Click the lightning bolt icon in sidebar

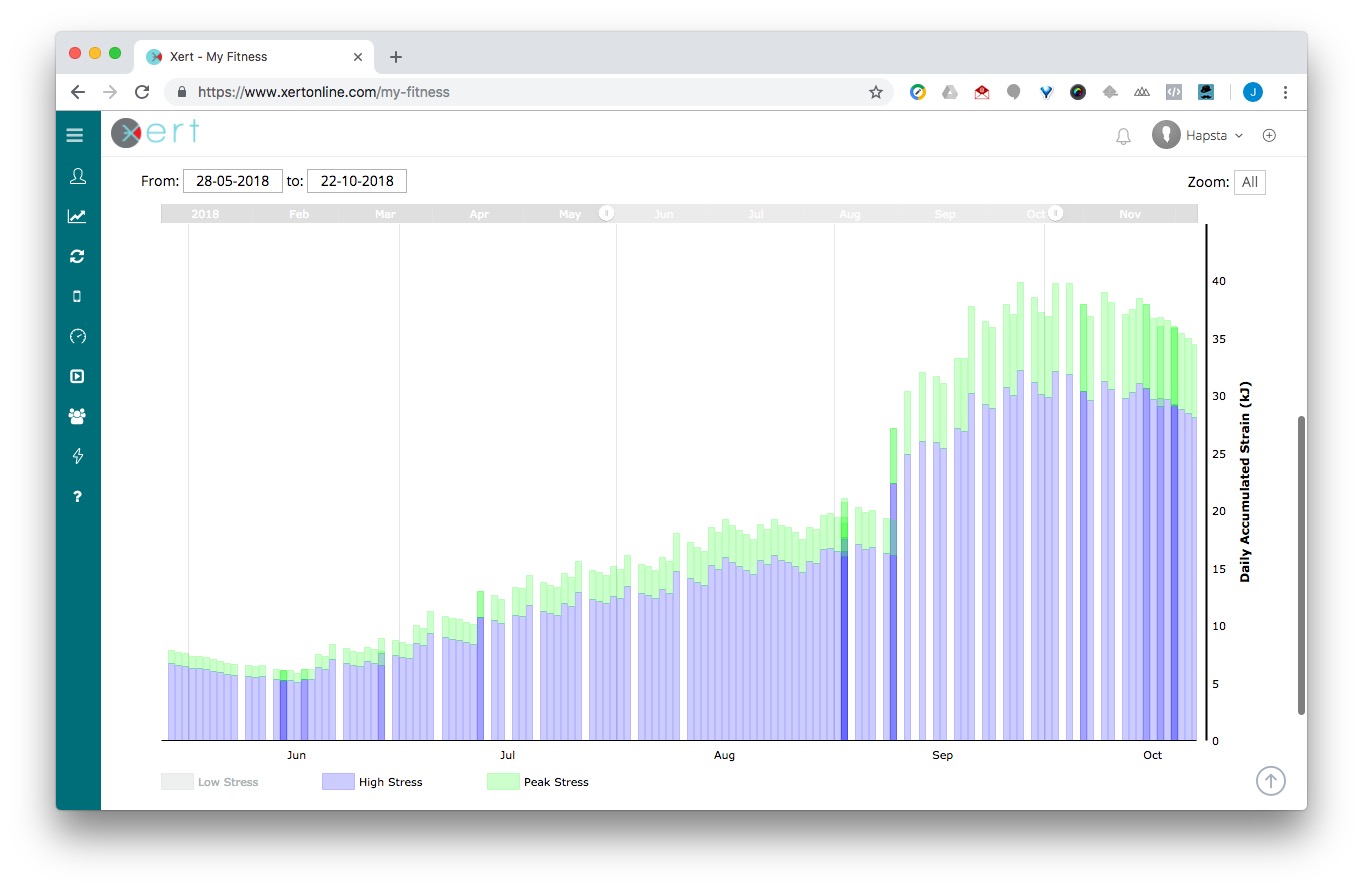coord(77,456)
